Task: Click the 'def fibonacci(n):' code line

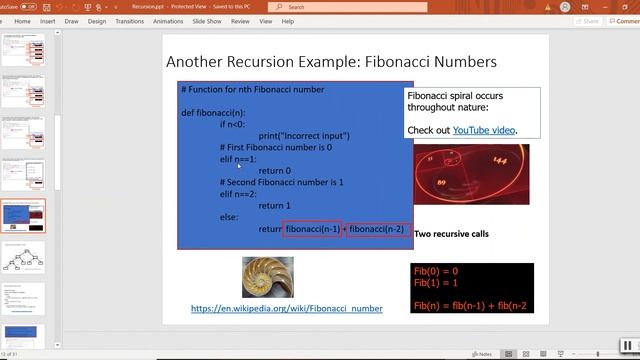Action: click(x=213, y=113)
